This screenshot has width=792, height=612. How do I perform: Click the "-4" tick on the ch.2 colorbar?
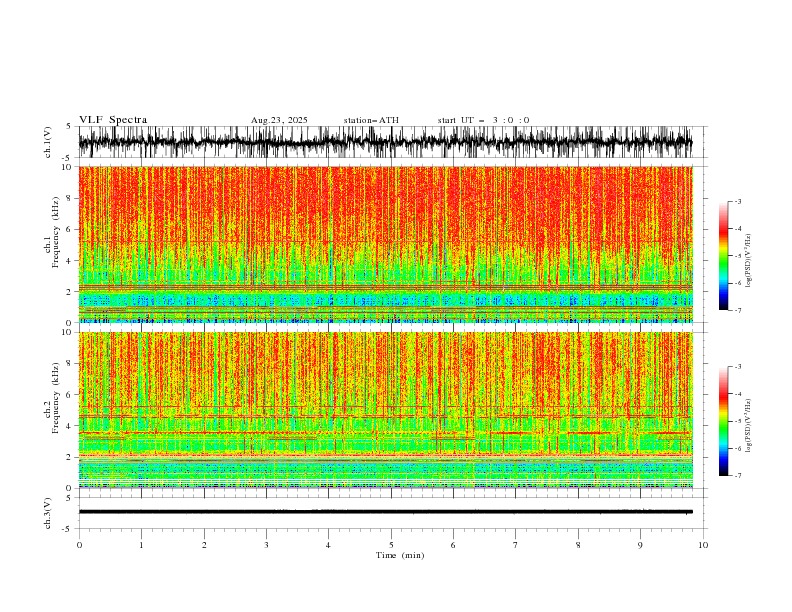click(738, 394)
